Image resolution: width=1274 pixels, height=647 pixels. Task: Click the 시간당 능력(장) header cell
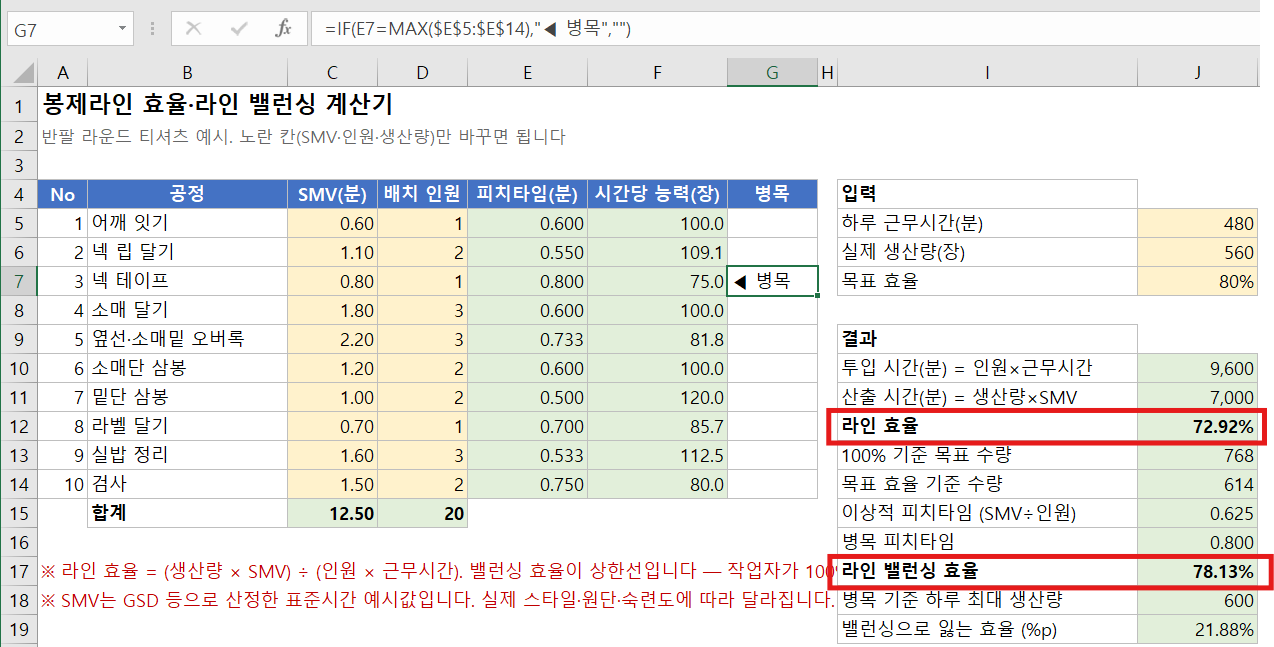pyautogui.click(x=657, y=194)
